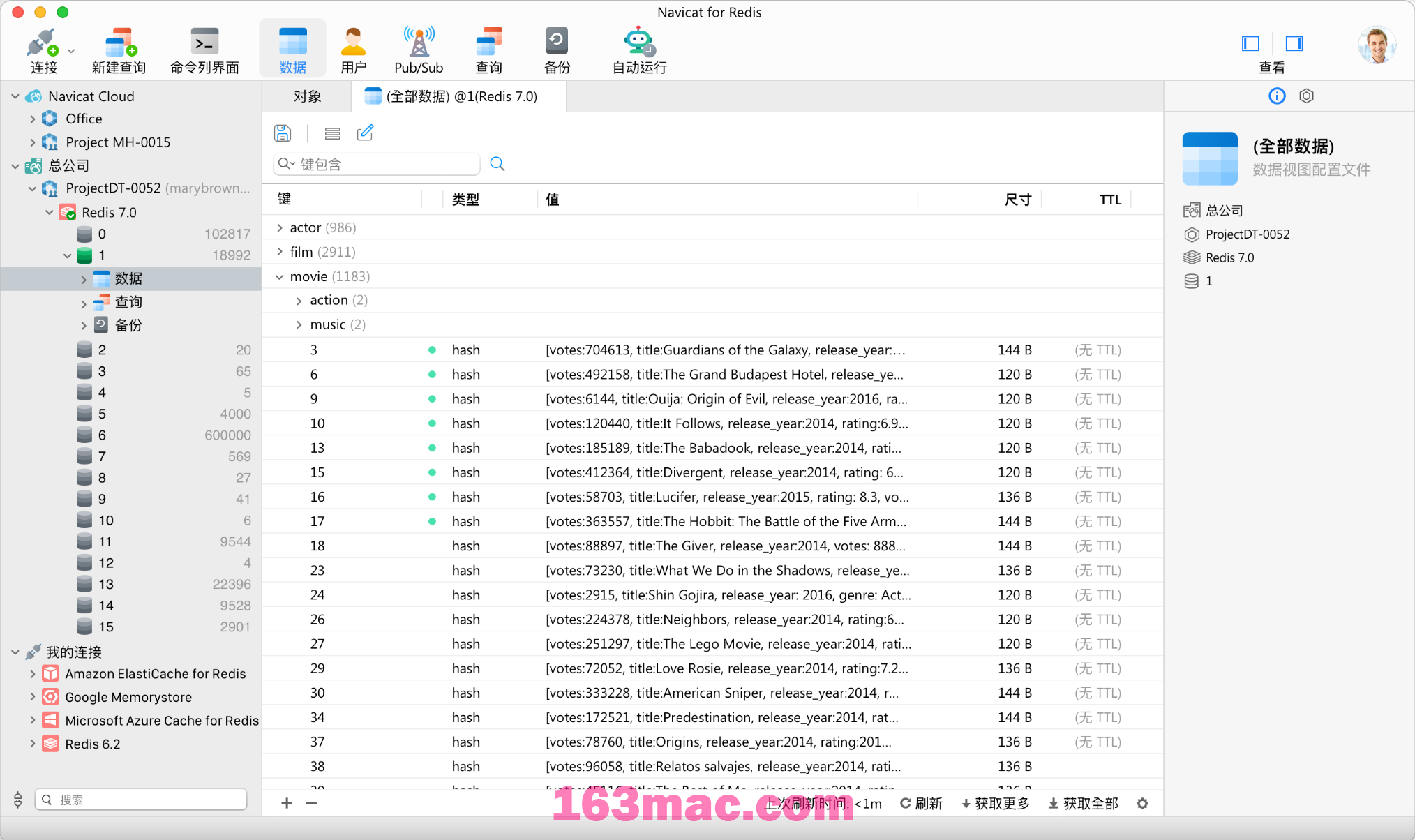Select (全部数据) @1(Redis 7.0) tab

tap(459, 96)
